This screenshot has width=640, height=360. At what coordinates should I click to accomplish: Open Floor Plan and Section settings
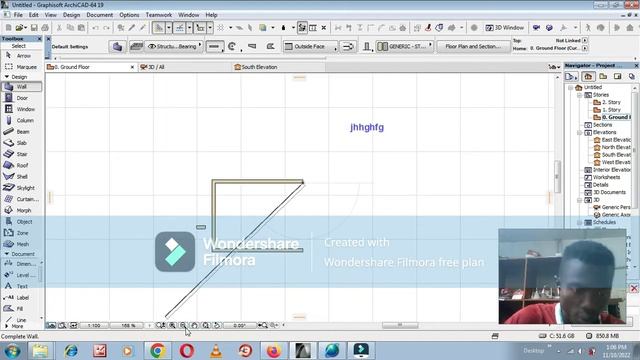click(x=473, y=47)
